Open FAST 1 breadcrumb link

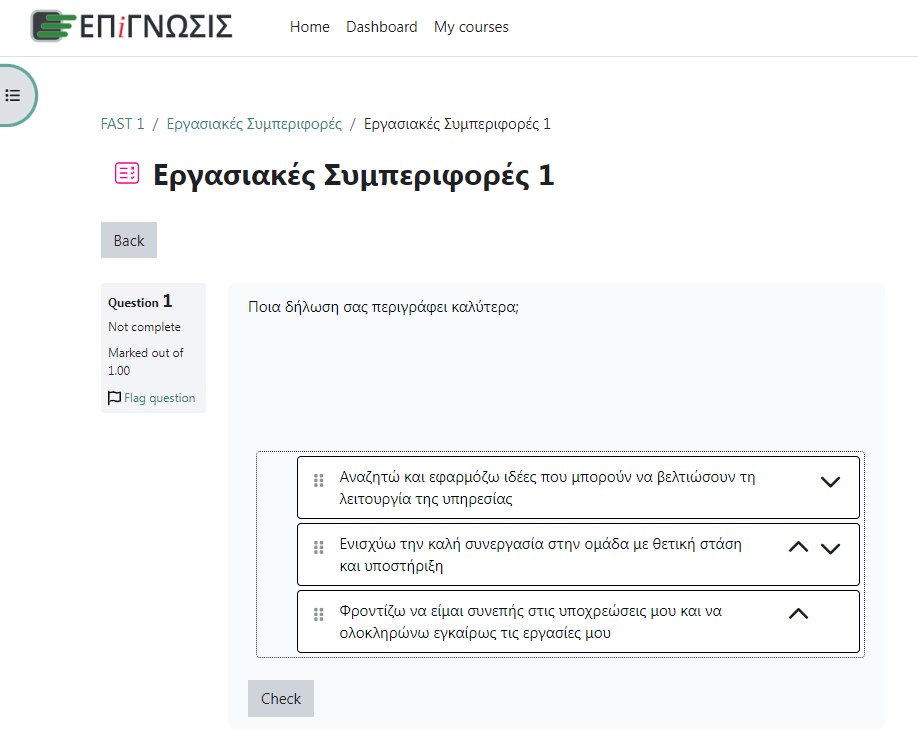tap(122, 124)
